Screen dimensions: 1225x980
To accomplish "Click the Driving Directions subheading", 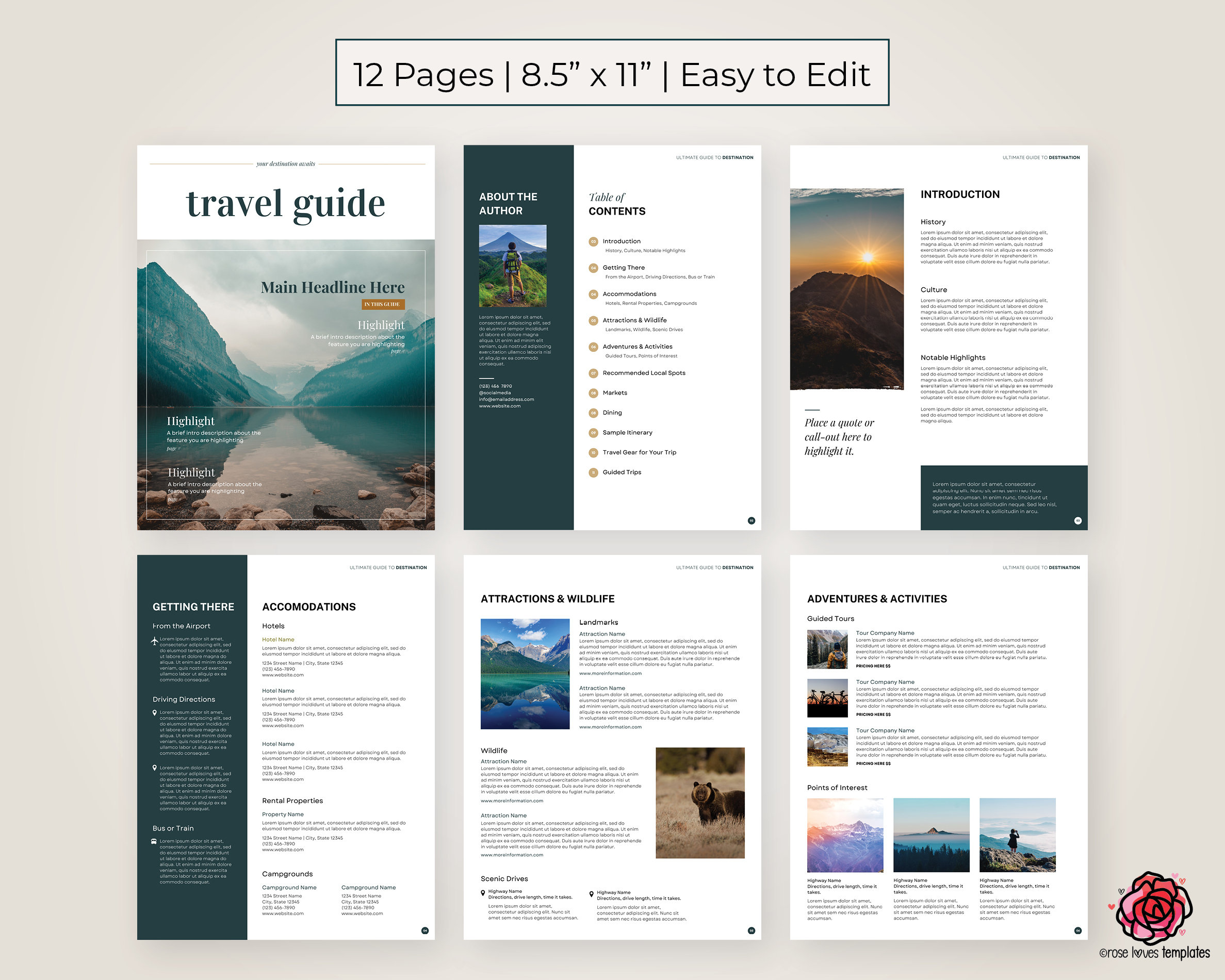I will coord(184,699).
